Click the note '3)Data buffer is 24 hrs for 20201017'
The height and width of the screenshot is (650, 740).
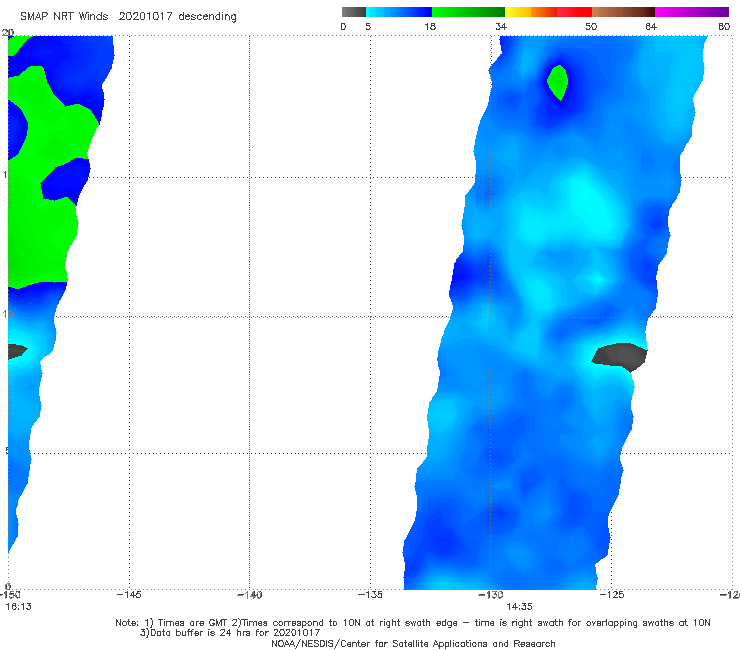230,633
